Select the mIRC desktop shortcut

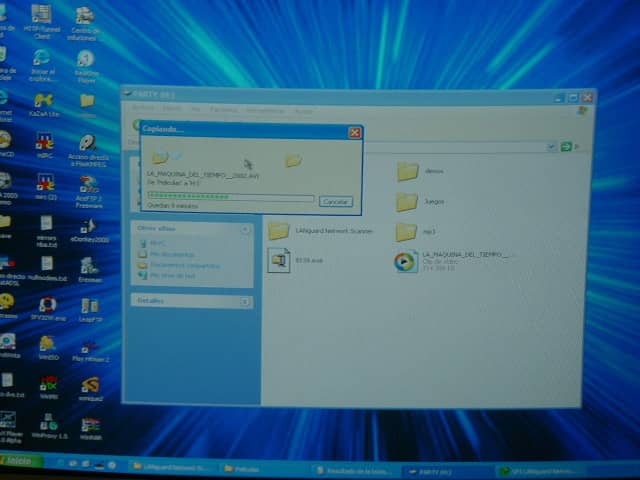44,142
